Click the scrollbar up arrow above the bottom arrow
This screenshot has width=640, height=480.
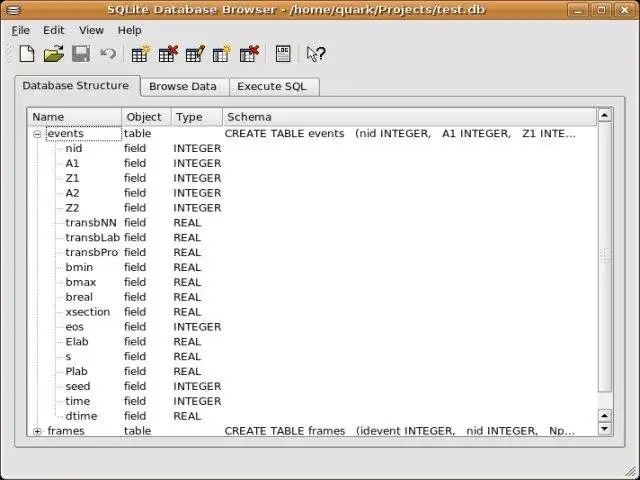[604, 416]
